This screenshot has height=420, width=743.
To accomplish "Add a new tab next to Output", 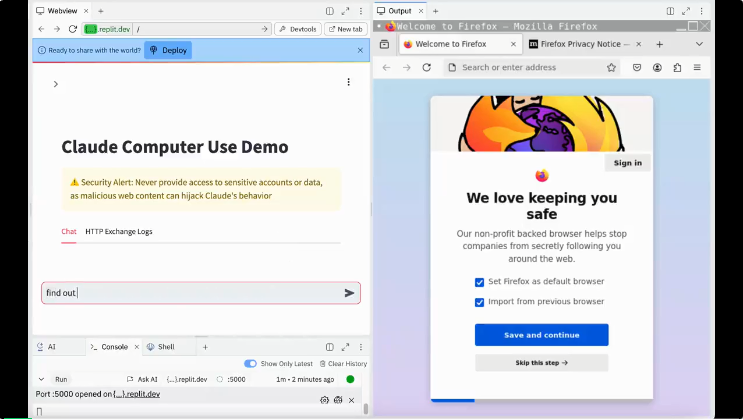I will (x=435, y=11).
